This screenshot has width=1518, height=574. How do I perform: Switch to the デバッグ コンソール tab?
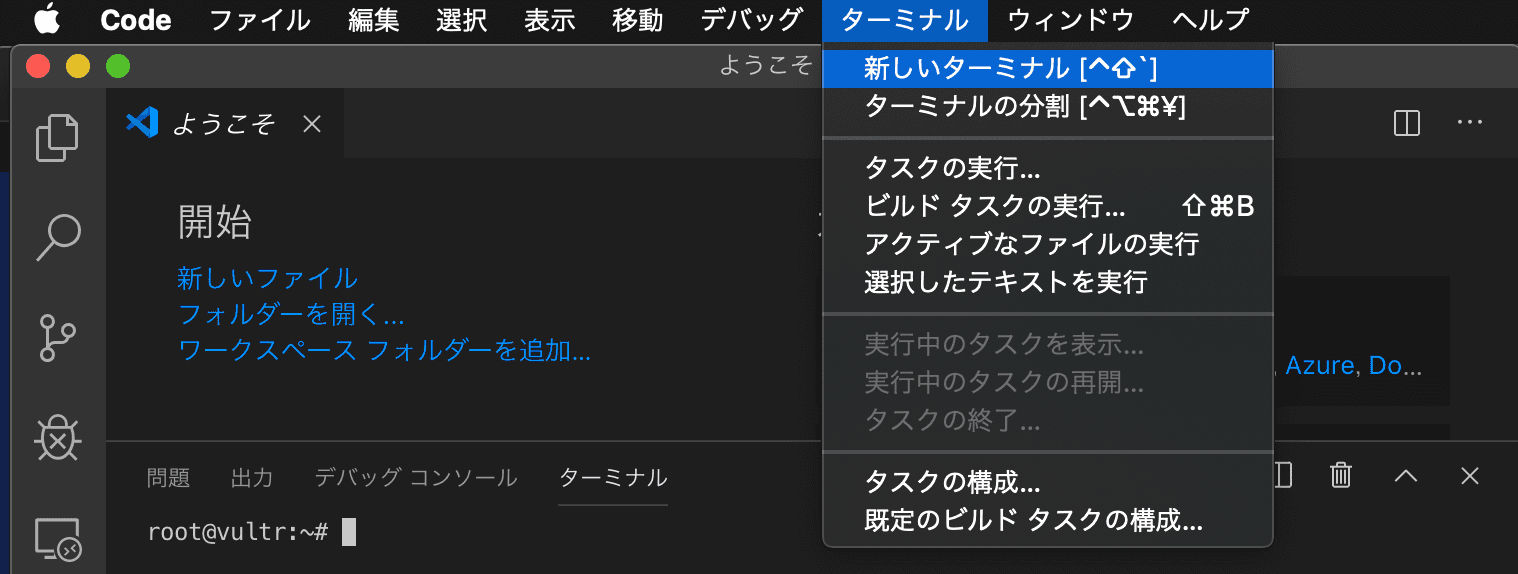pyautogui.click(x=415, y=478)
